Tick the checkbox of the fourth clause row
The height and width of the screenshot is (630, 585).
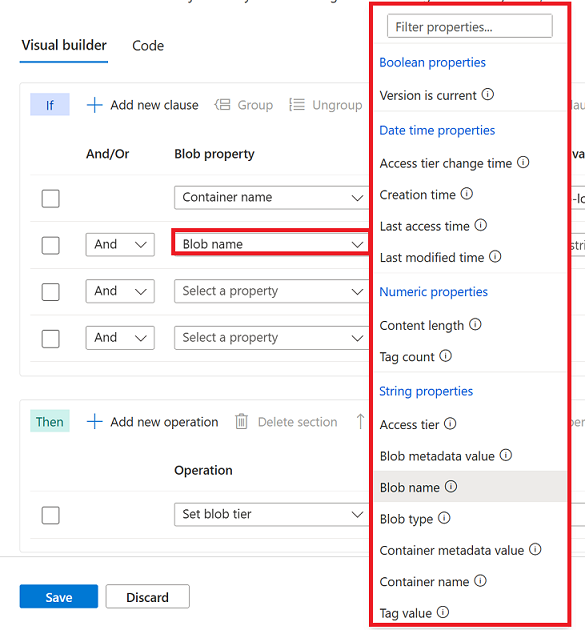pyautogui.click(x=51, y=339)
